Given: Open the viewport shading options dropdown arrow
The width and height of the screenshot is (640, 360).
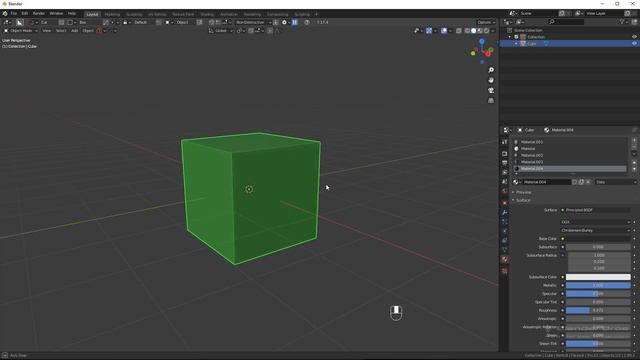Looking at the screenshot, I should tap(493, 31).
